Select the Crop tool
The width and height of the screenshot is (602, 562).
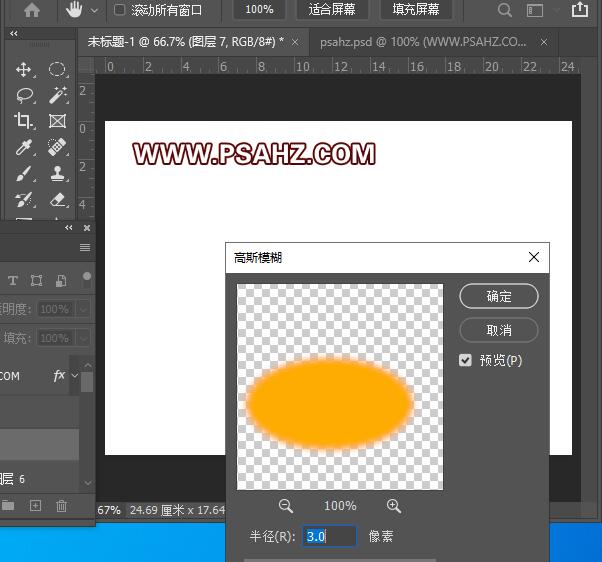click(x=24, y=121)
